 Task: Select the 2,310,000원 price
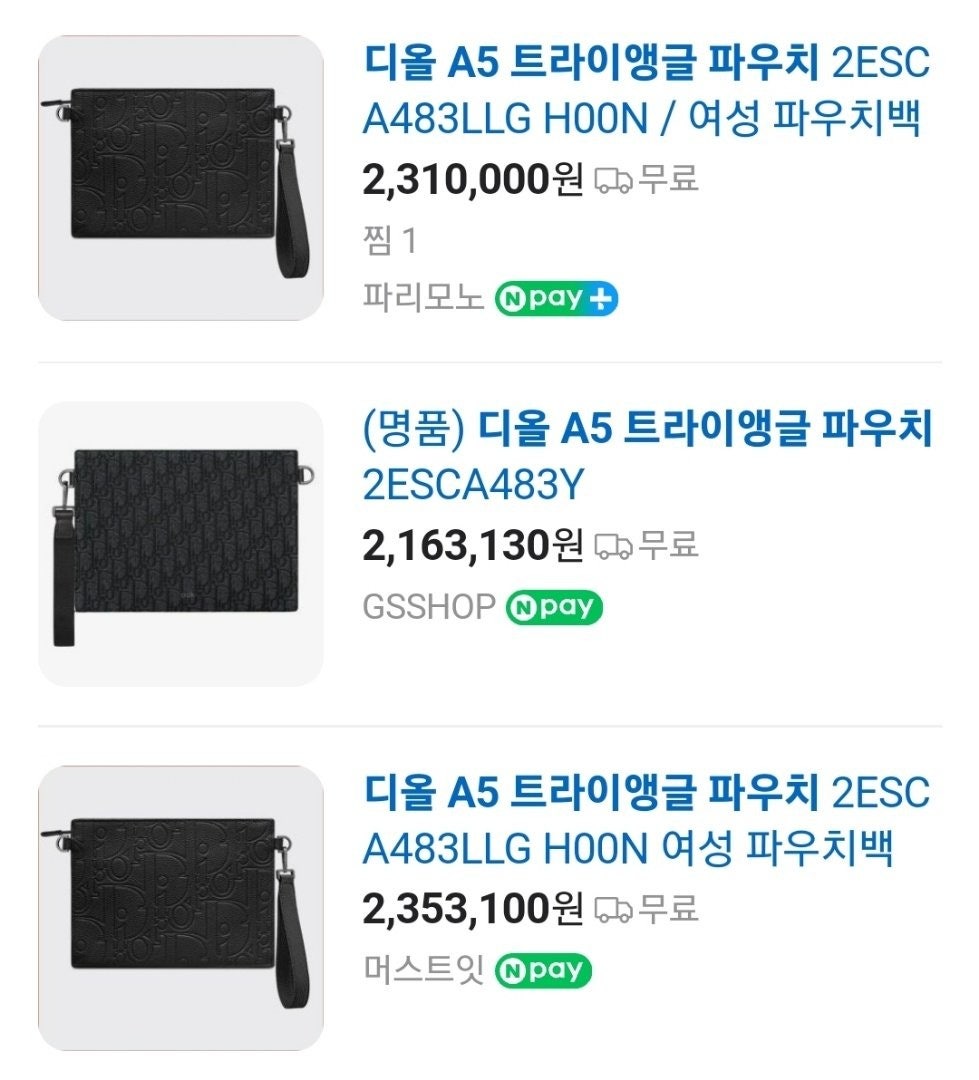(472, 181)
